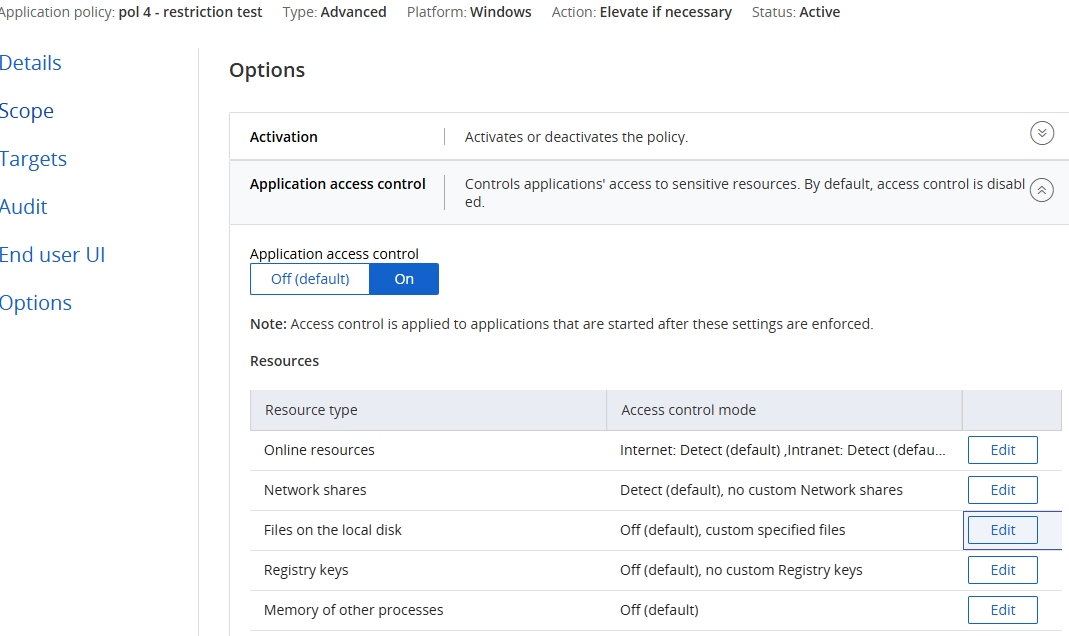Image resolution: width=1069 pixels, height=636 pixels.
Task: Expand the Activation section chevron icon
Action: 1041,133
